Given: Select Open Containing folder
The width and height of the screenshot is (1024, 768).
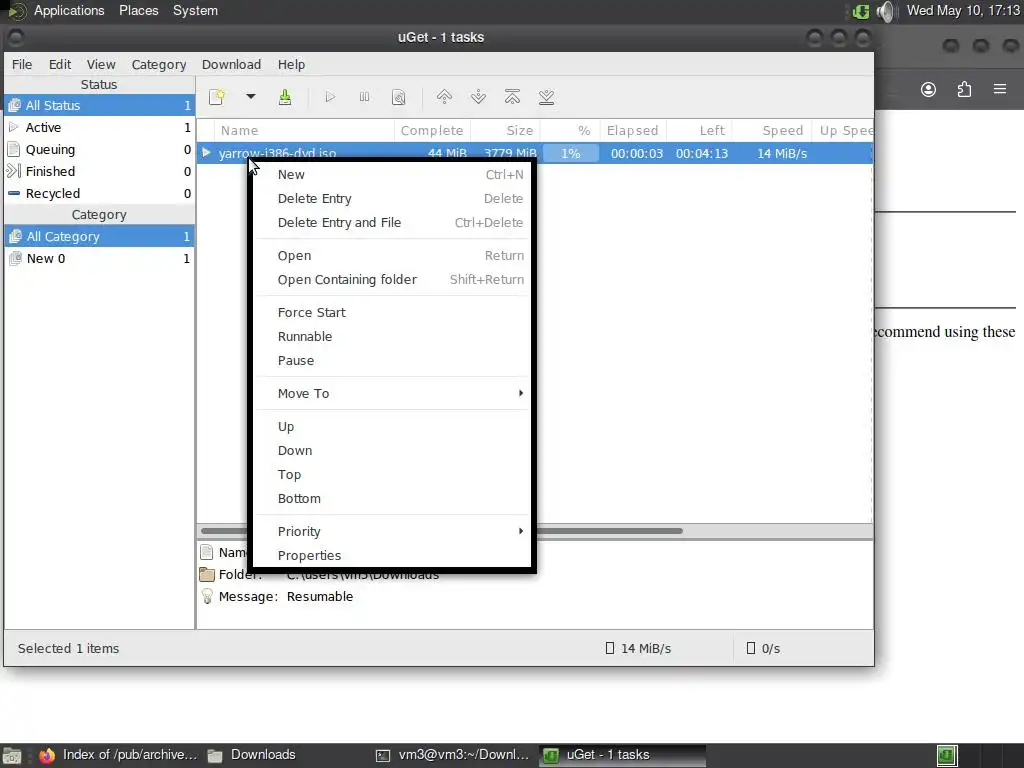Looking at the screenshot, I should click(392, 280).
